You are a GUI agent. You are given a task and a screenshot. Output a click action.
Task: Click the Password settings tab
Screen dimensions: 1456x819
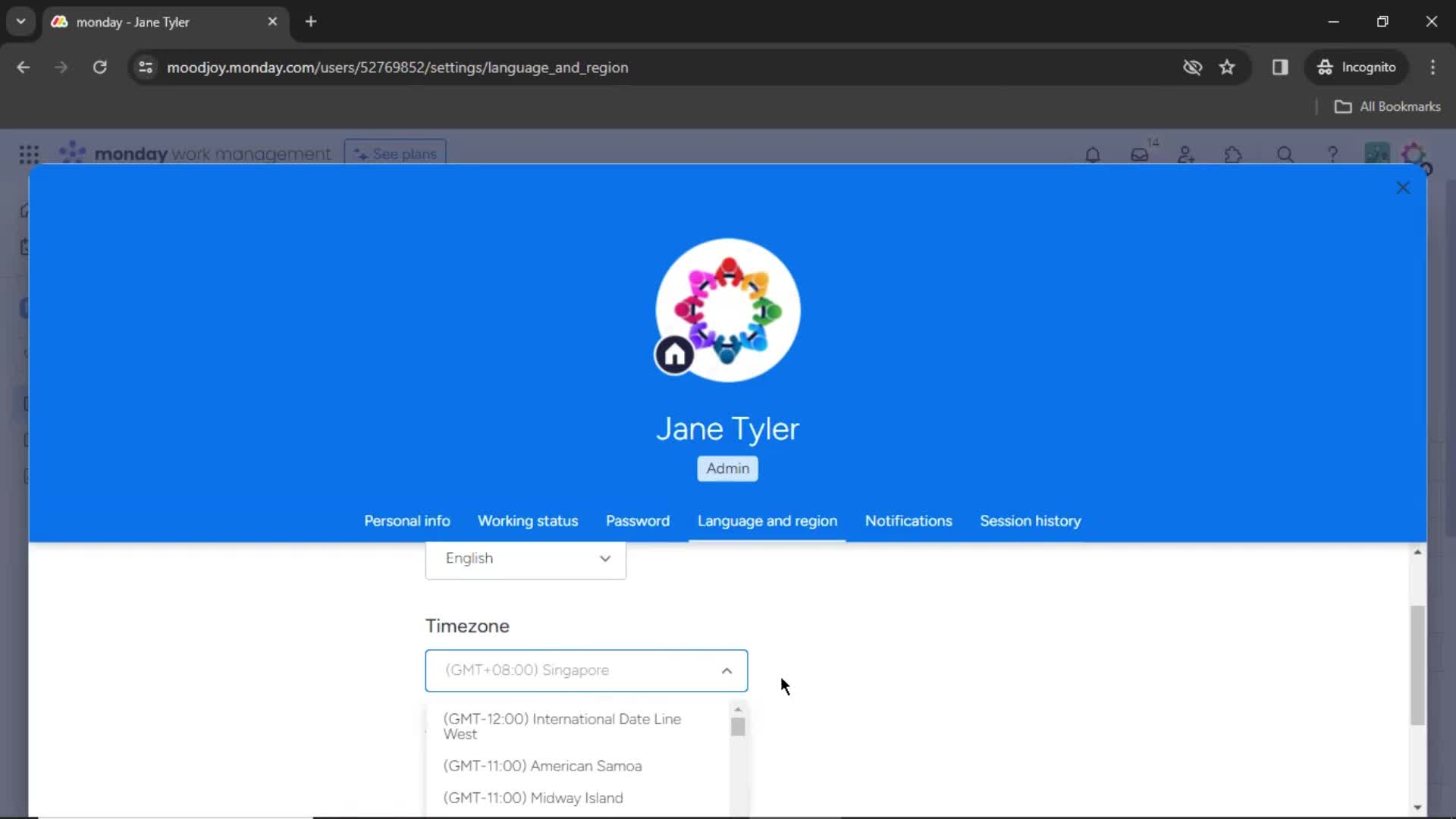tap(637, 520)
